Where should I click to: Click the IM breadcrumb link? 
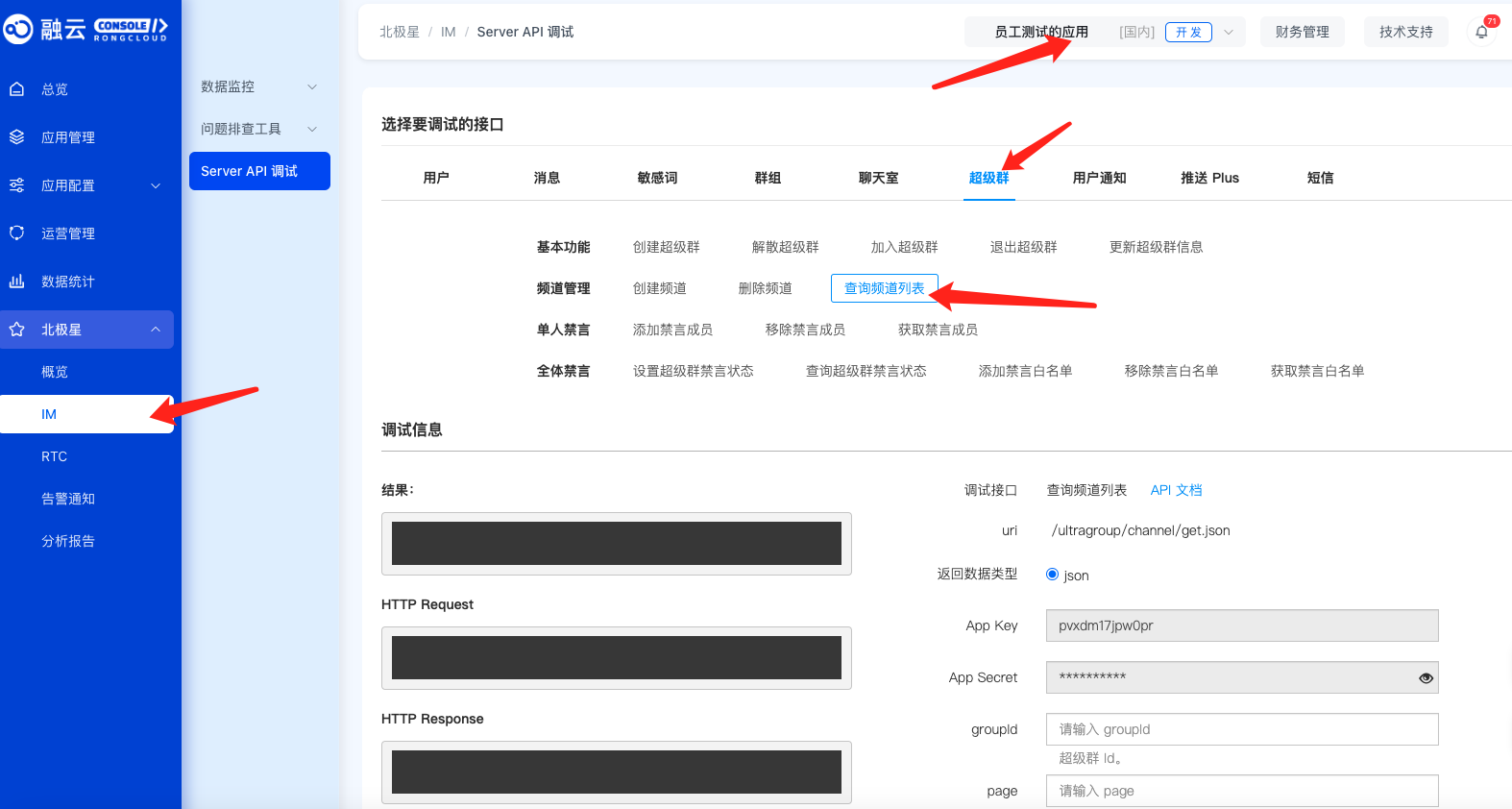(x=448, y=32)
